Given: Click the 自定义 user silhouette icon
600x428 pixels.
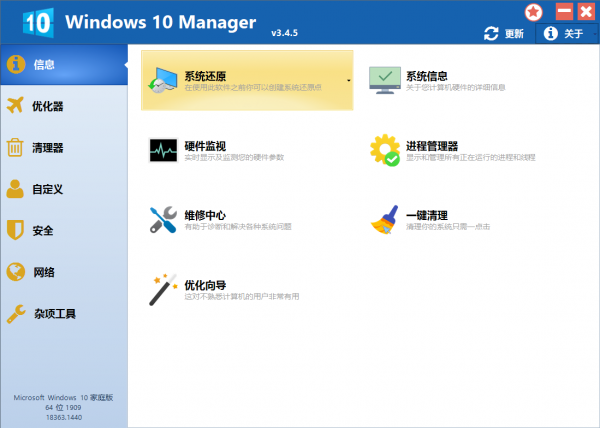Looking at the screenshot, I should pos(15,189).
